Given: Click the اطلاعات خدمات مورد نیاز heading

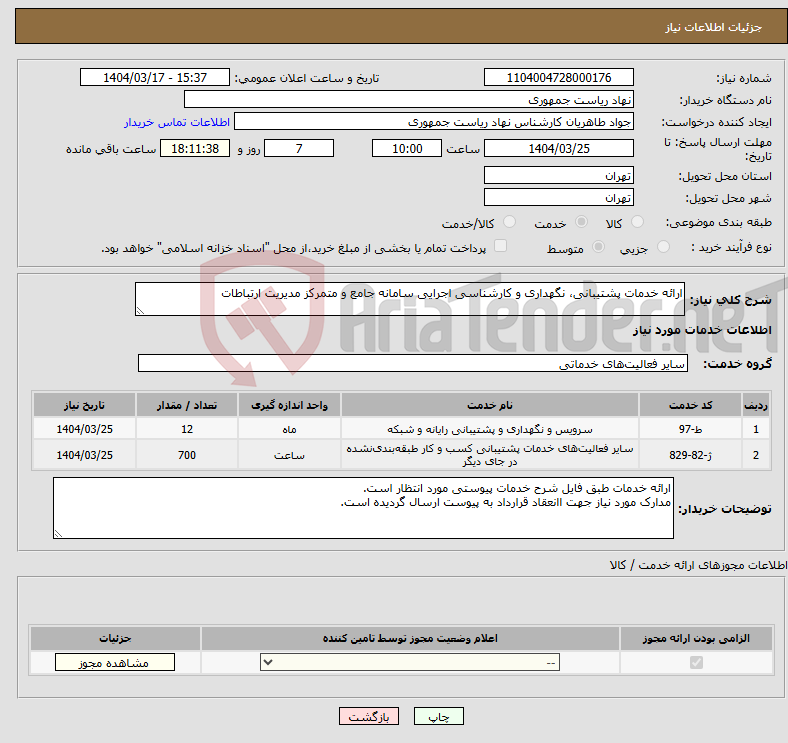Looking at the screenshot, I should (702, 330).
